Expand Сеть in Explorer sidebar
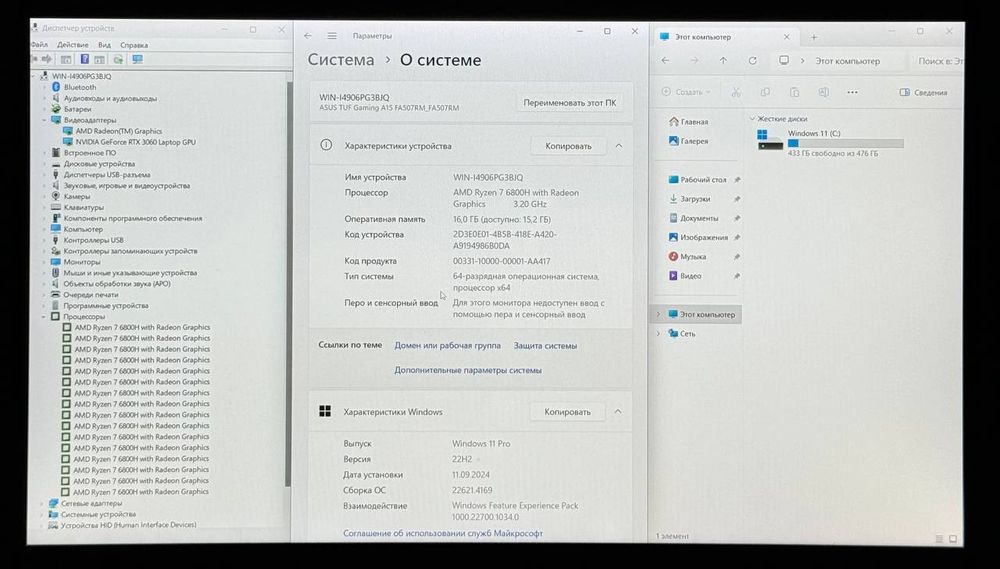Viewport: 1000px width, 569px height. tap(659, 334)
